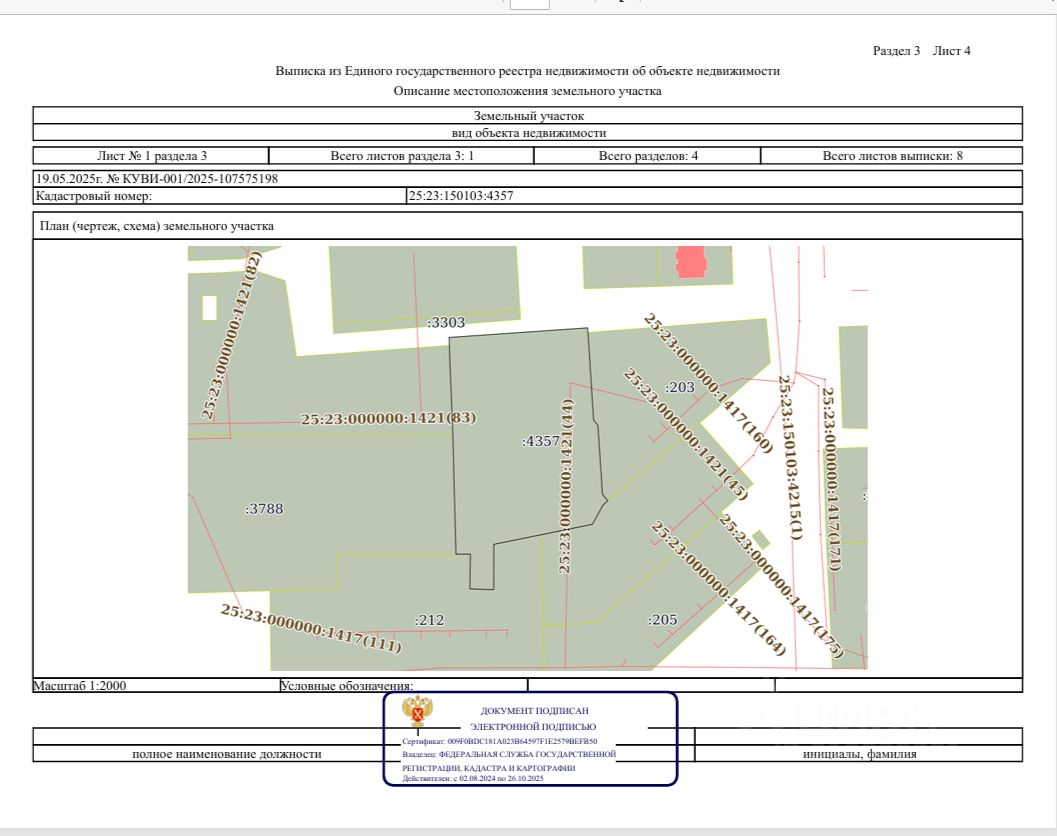
Task: Click parcel label ':4357' inside outlined plot
Action: pos(541,441)
